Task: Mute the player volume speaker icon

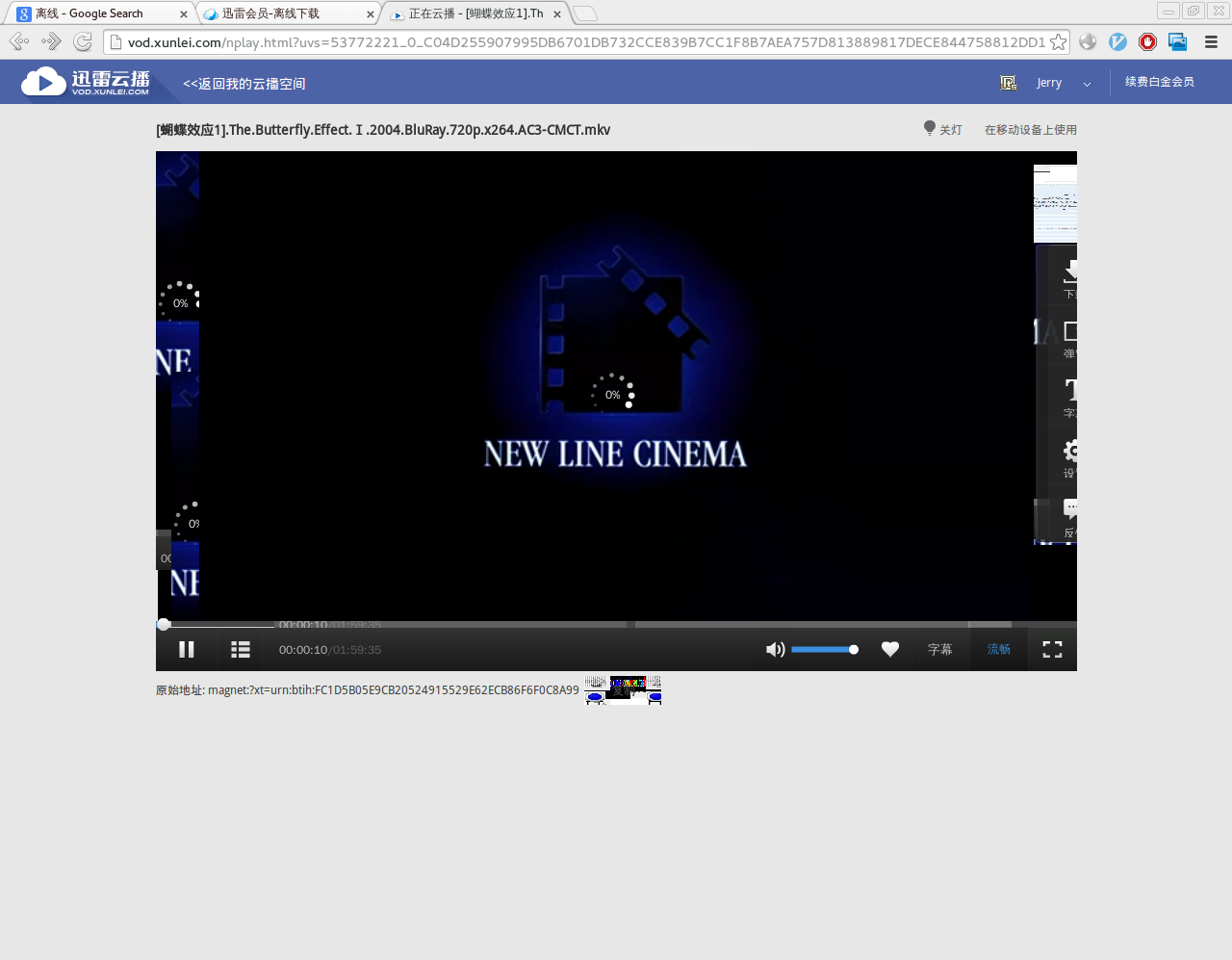Action: (775, 650)
